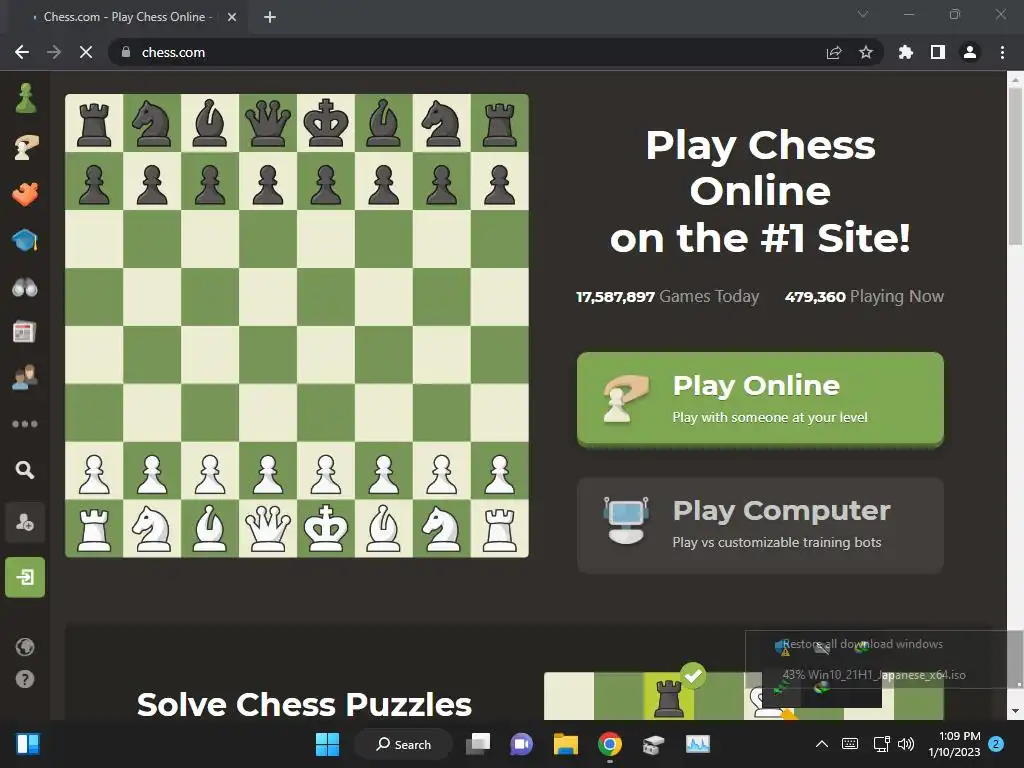1024x768 pixels.
Task: Click the Play Computer button
Action: click(x=760, y=526)
